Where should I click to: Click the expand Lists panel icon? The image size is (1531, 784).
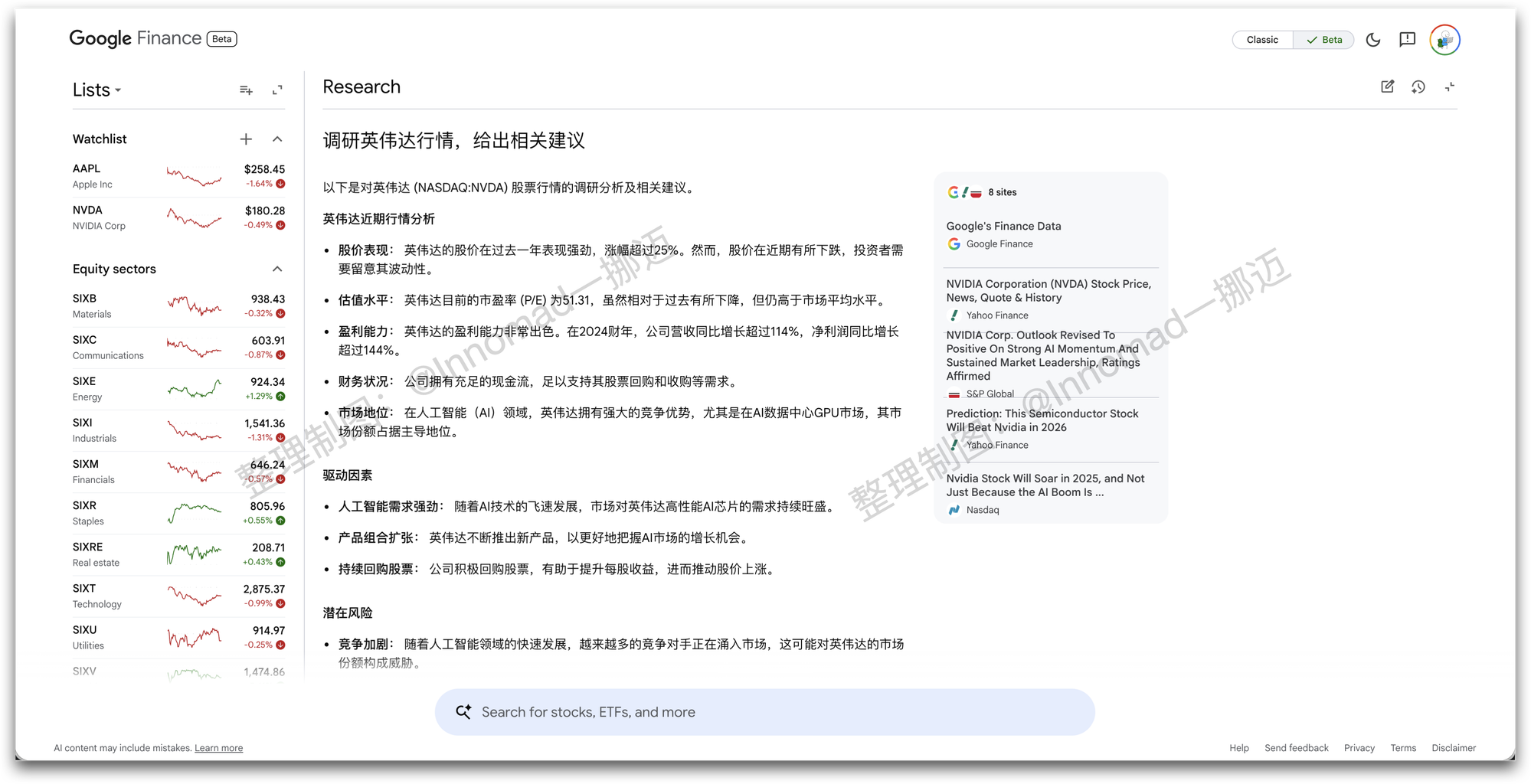pos(278,90)
